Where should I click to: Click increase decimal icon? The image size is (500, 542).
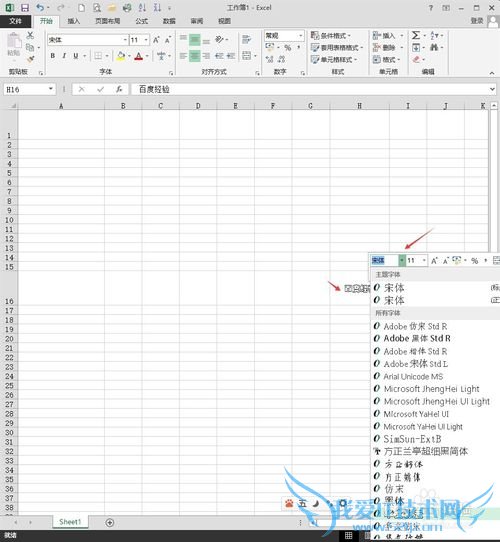pyautogui.click(x=269, y=59)
